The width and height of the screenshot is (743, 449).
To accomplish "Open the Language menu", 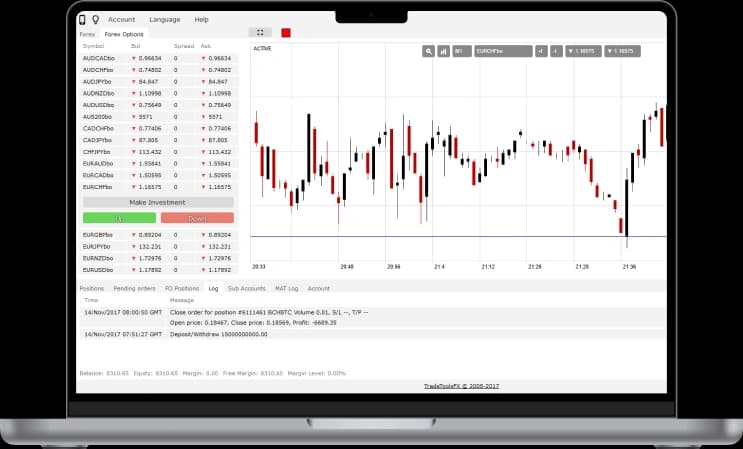I will tap(164, 19).
